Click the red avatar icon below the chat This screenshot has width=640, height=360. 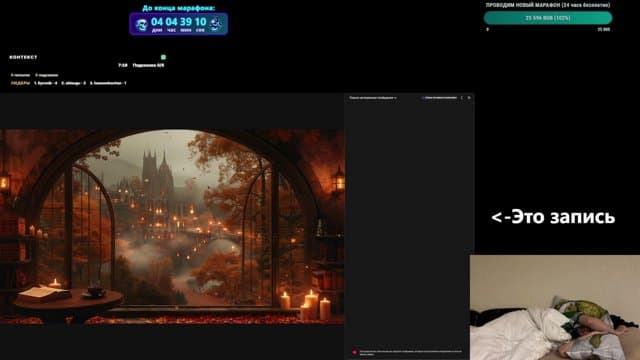point(354,352)
